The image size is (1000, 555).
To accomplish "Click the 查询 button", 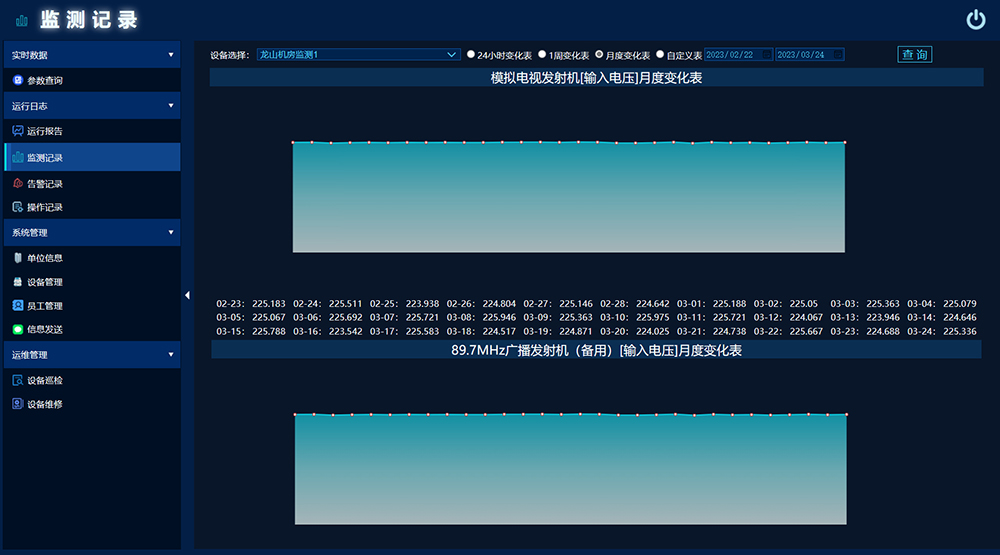I will point(915,55).
